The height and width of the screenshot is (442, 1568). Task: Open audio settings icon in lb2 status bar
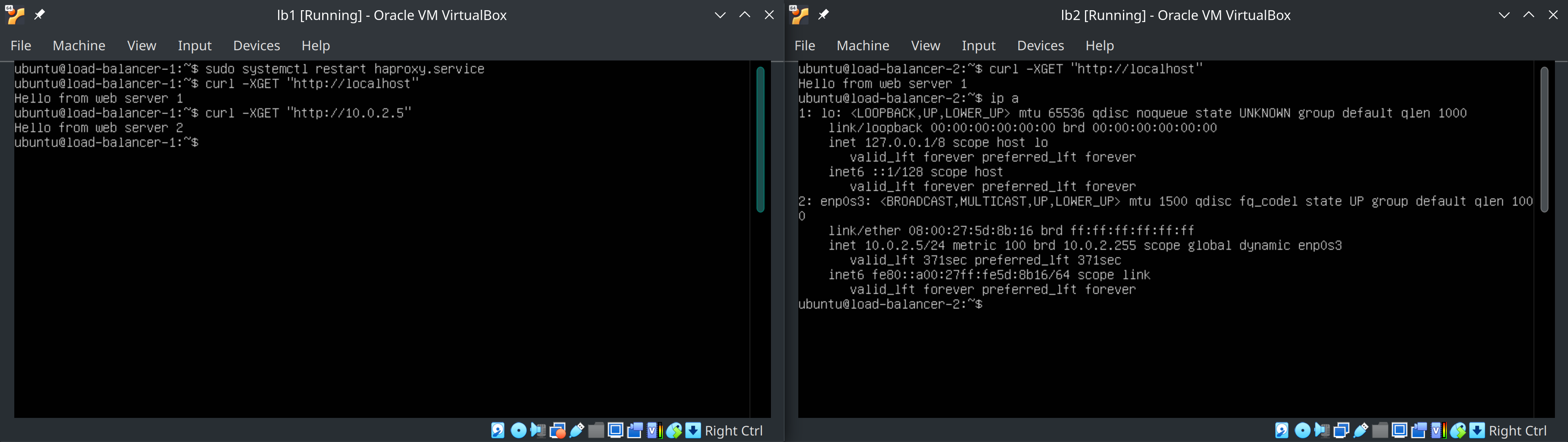point(1321,431)
